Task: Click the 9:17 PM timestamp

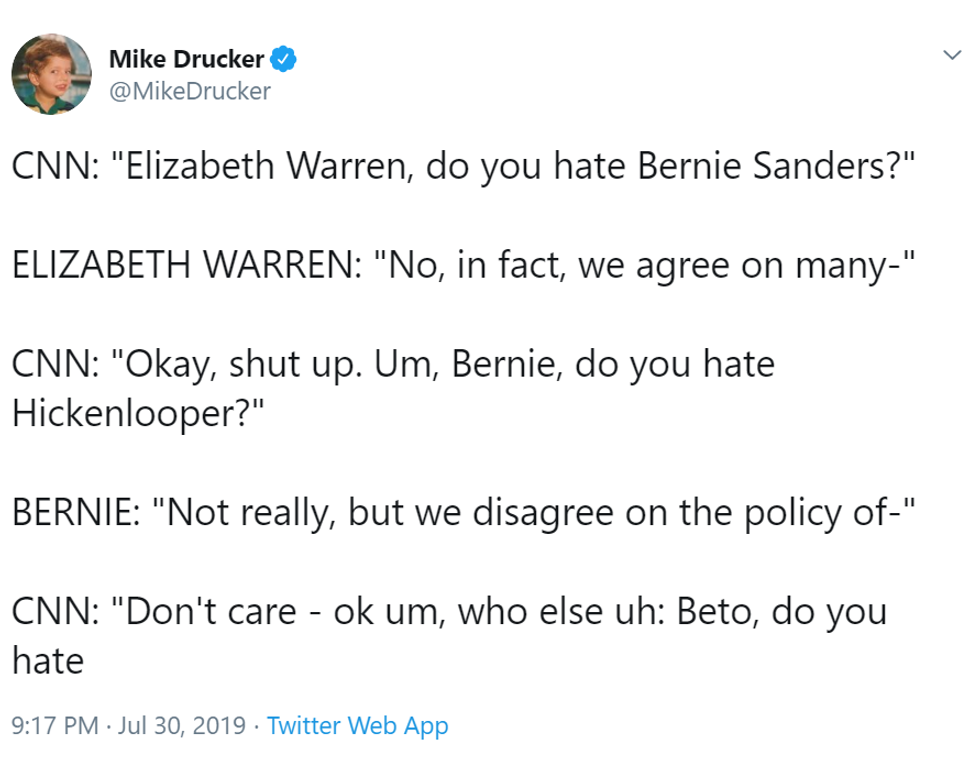Action: point(54,725)
